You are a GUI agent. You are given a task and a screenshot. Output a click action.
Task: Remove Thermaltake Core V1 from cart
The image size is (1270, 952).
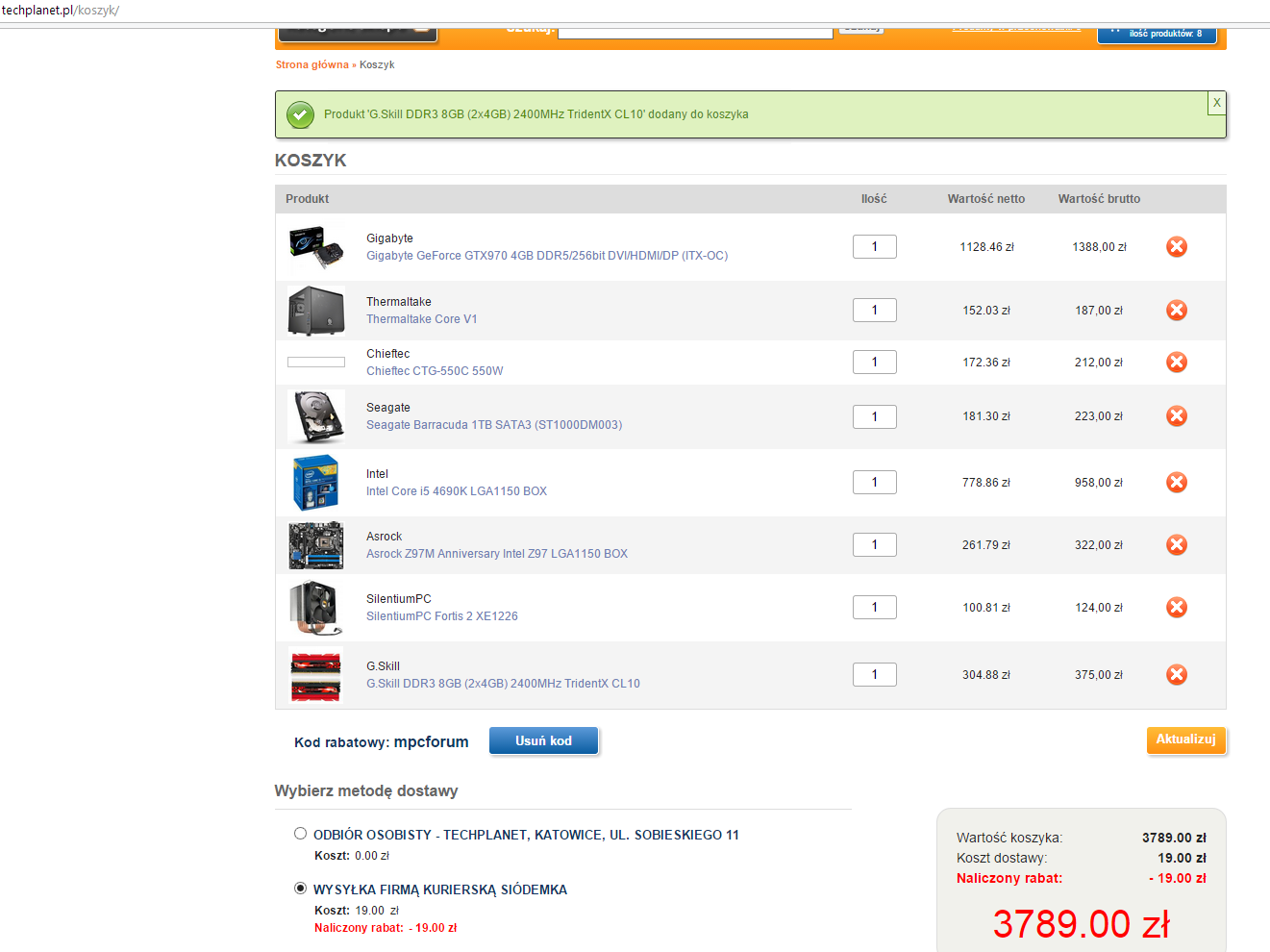click(x=1177, y=311)
